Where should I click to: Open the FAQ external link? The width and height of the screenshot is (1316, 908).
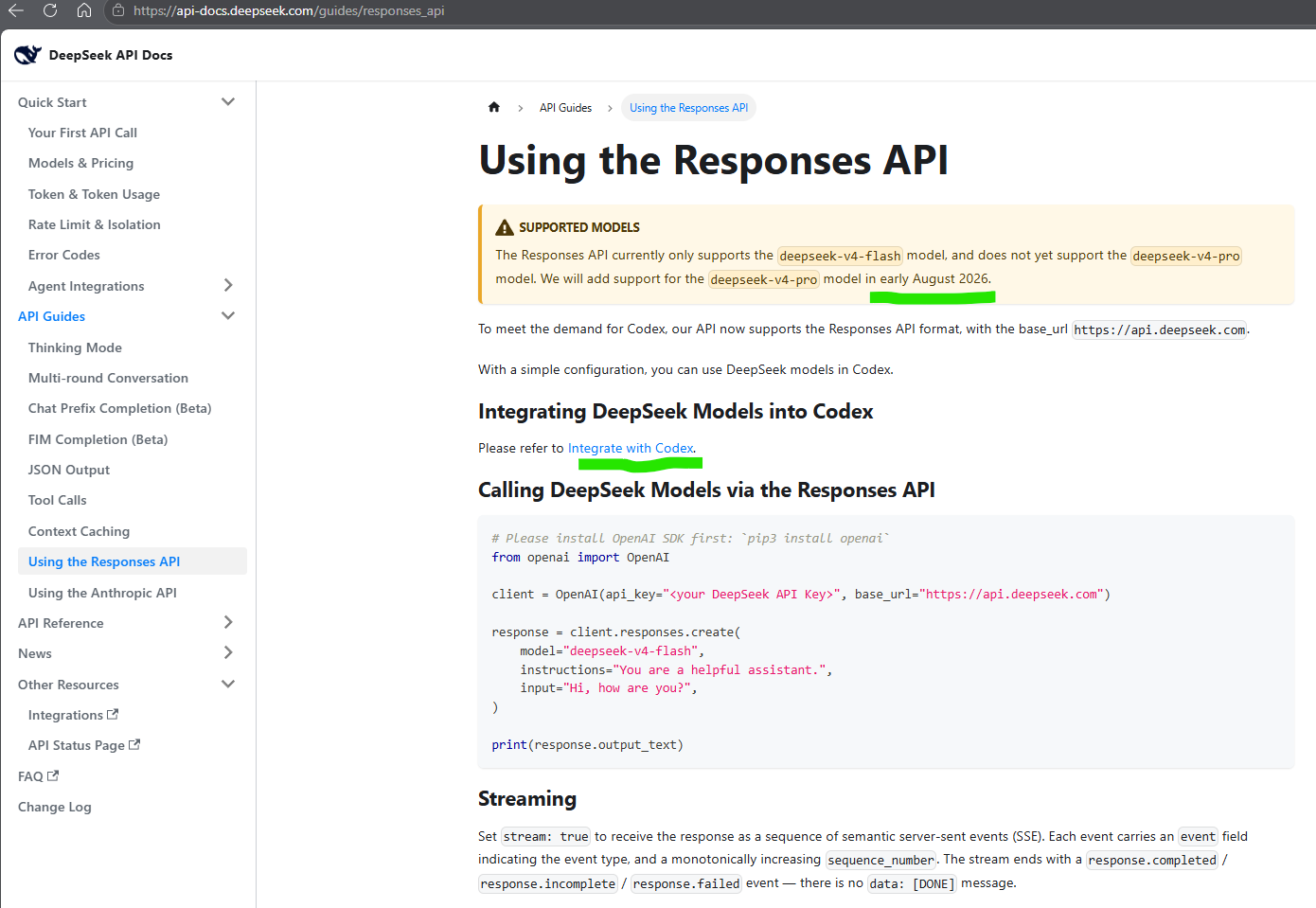tap(38, 776)
